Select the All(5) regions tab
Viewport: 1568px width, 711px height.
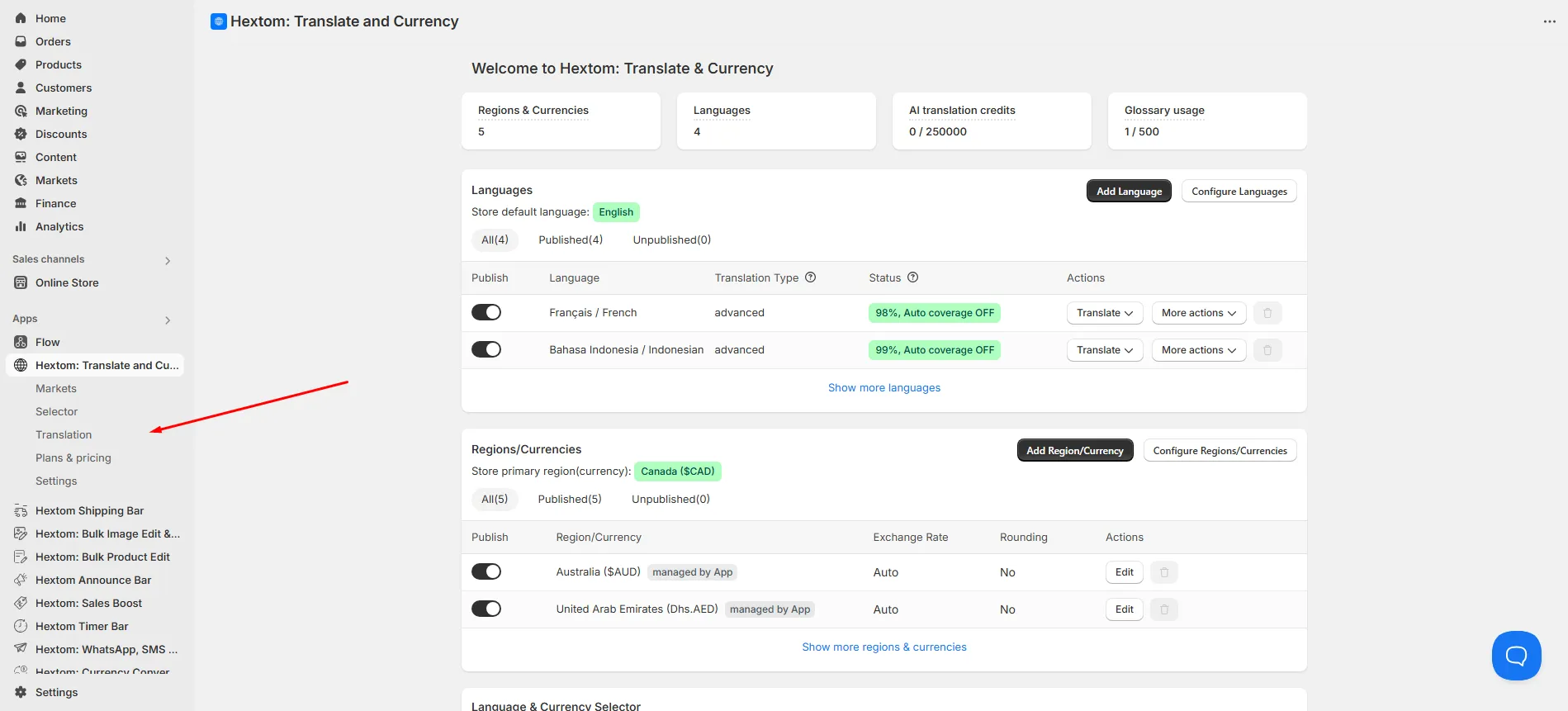coord(495,499)
